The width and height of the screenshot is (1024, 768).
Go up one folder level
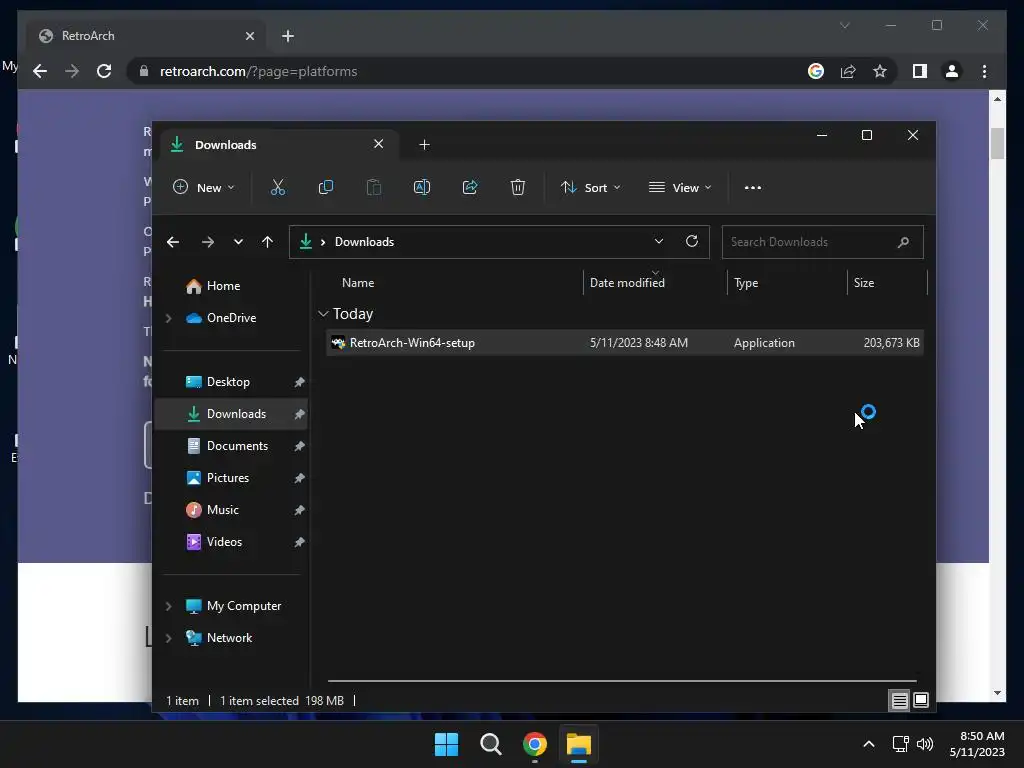pyautogui.click(x=267, y=242)
